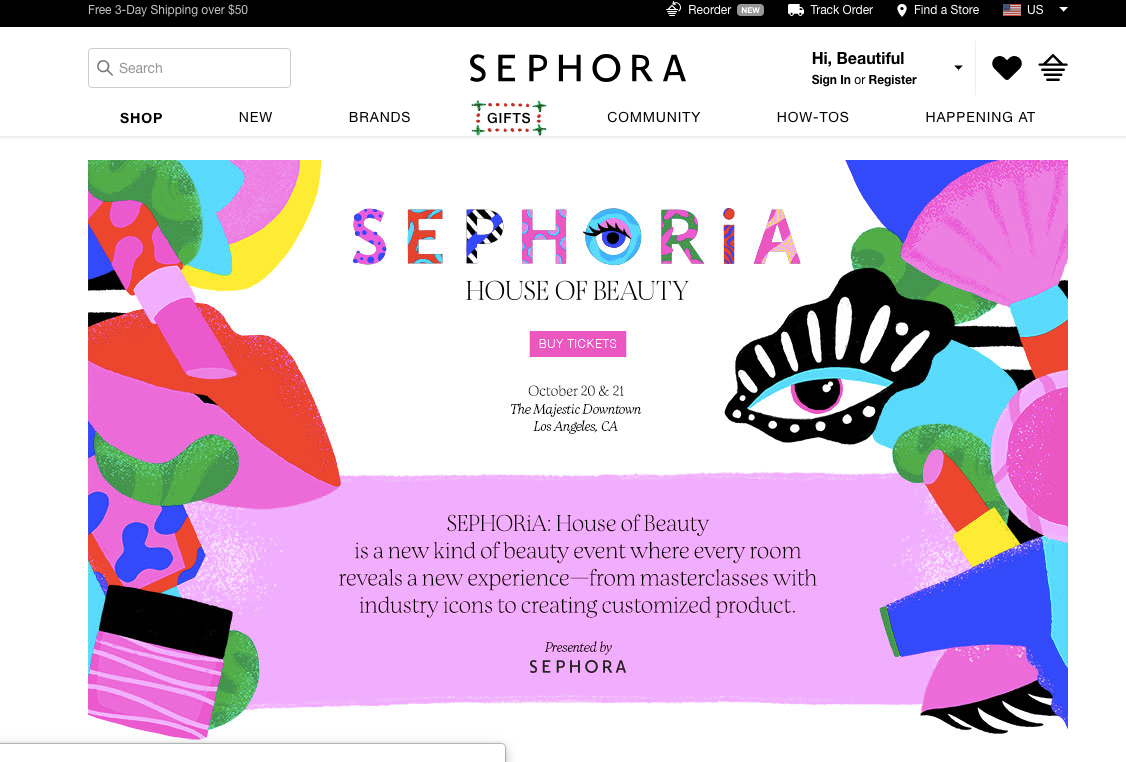
Task: Focus the Search input field
Action: click(190, 68)
